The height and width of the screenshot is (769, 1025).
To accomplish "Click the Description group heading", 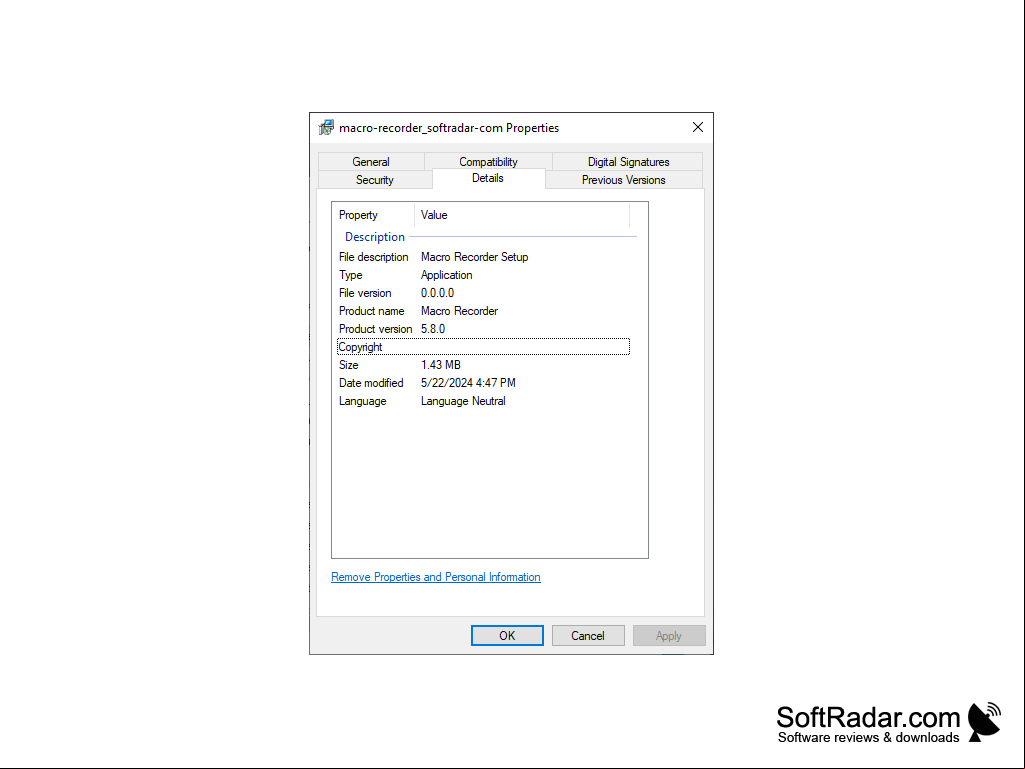I will (x=375, y=237).
